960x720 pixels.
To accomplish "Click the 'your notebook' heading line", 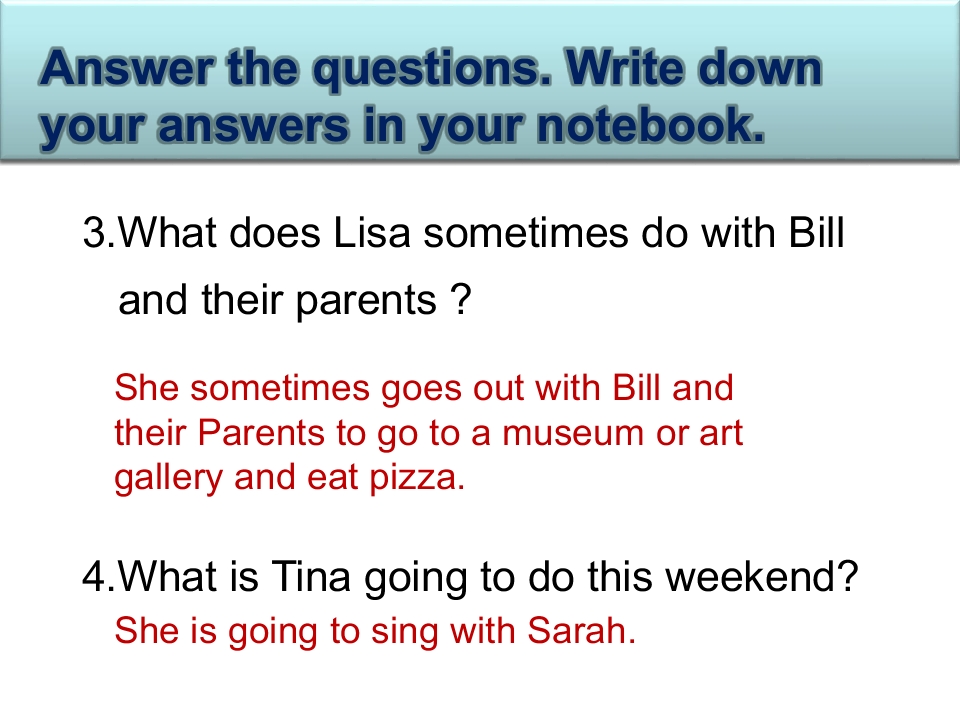I will pyautogui.click(x=402, y=127).
